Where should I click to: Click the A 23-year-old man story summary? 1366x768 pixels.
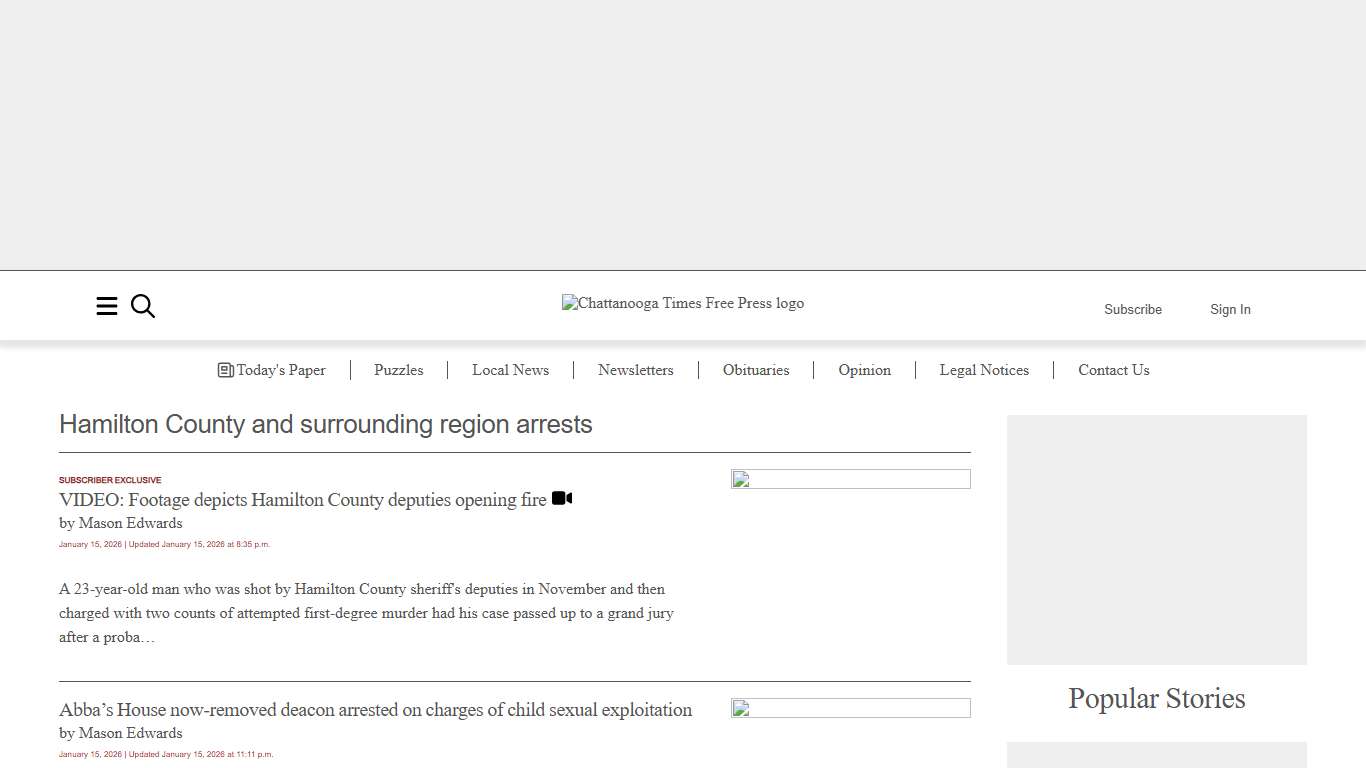click(x=366, y=613)
